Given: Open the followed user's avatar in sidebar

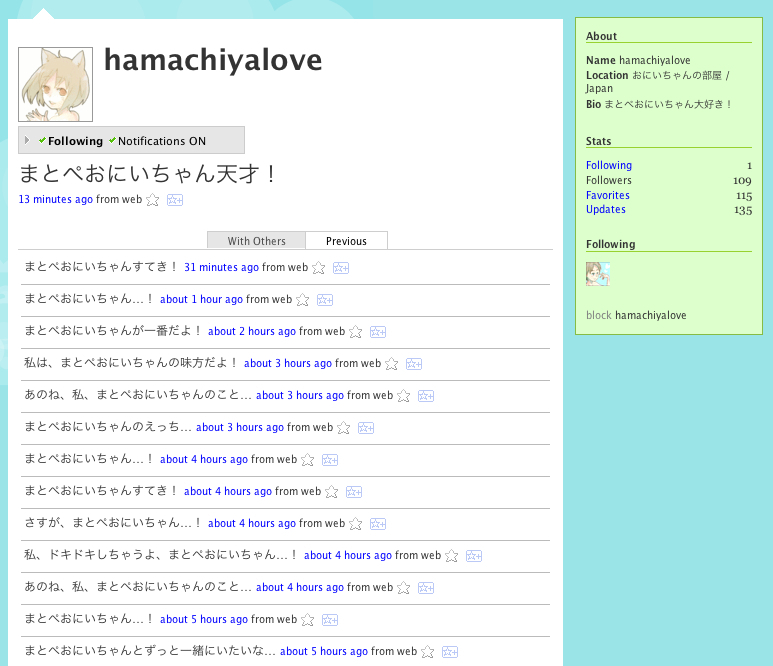Looking at the screenshot, I should [598, 274].
